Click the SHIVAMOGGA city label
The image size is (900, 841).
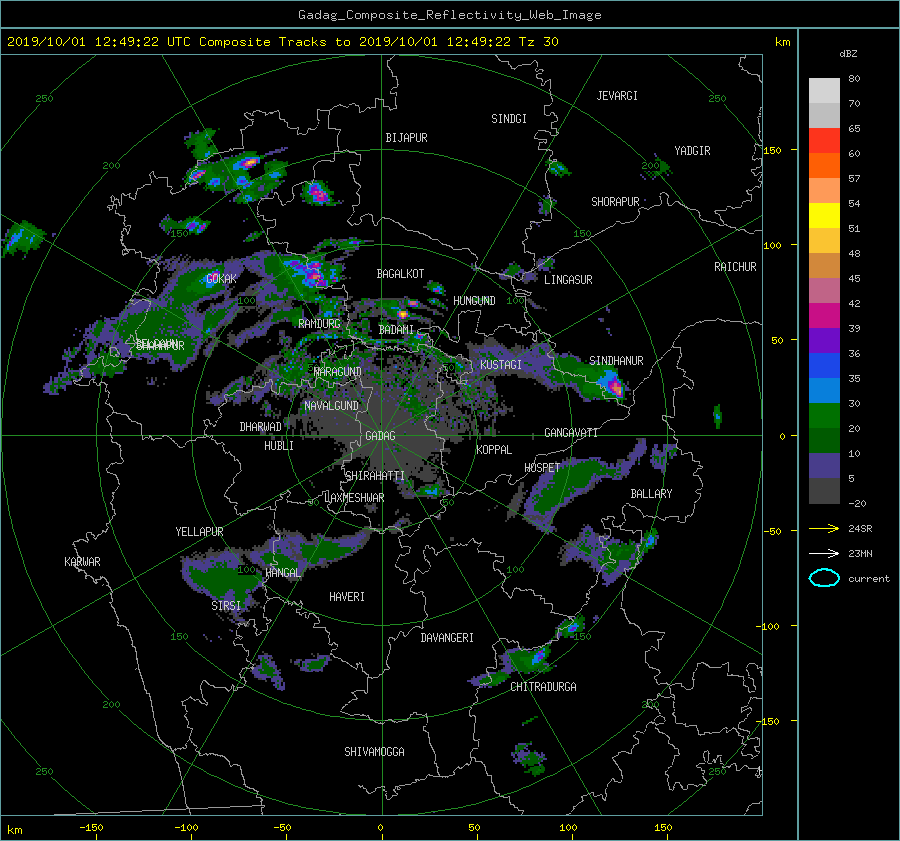(x=374, y=751)
